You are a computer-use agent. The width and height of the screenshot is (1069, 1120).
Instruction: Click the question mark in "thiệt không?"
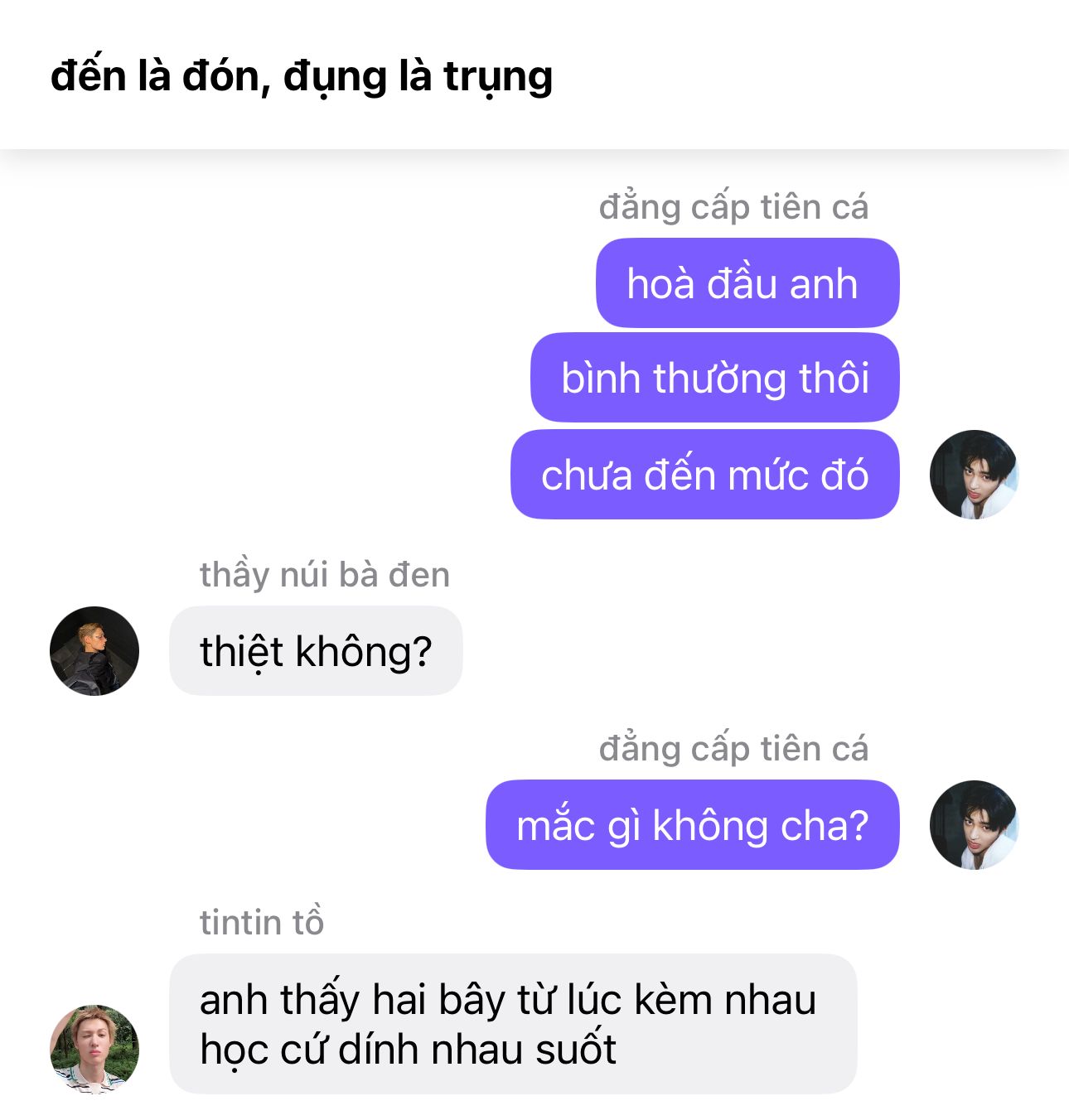click(x=423, y=651)
